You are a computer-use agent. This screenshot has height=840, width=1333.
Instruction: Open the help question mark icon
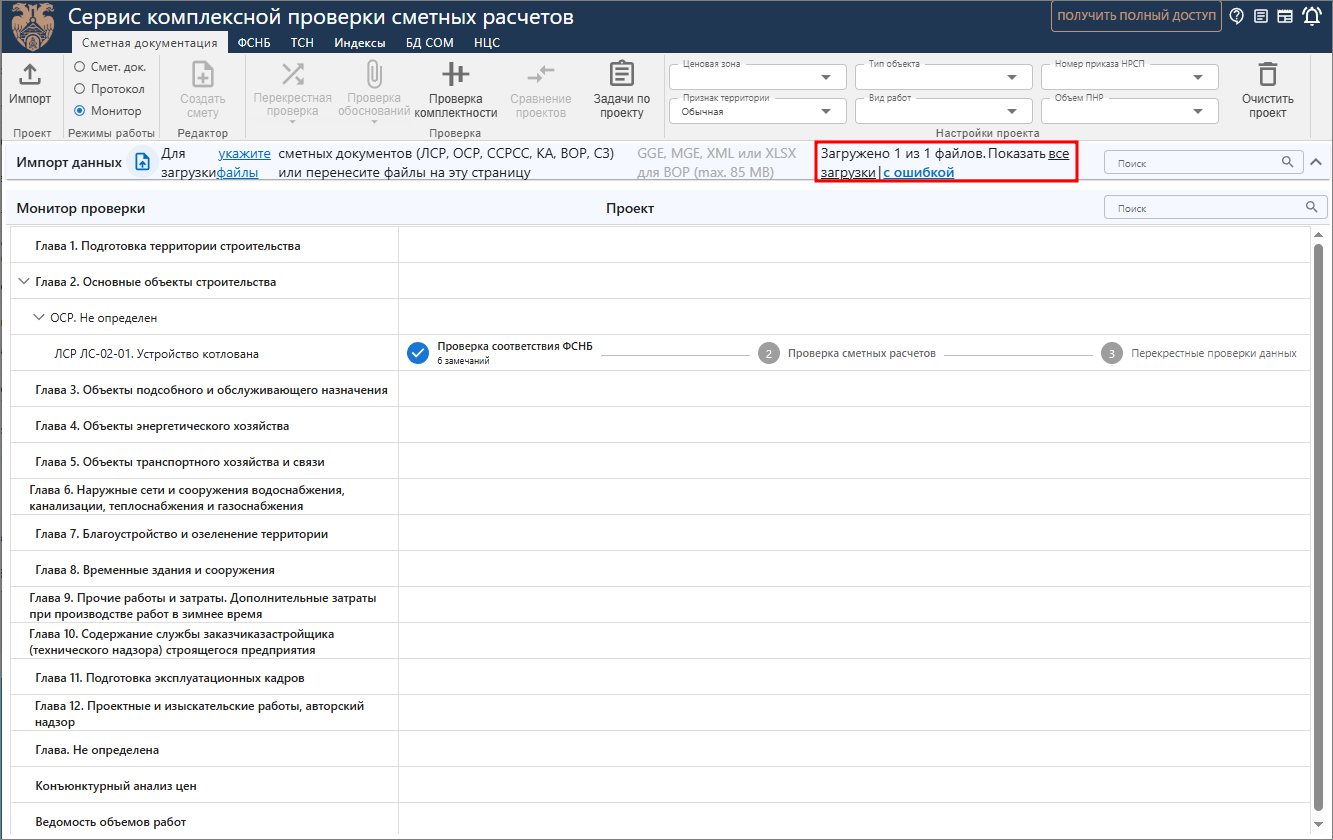point(1237,16)
